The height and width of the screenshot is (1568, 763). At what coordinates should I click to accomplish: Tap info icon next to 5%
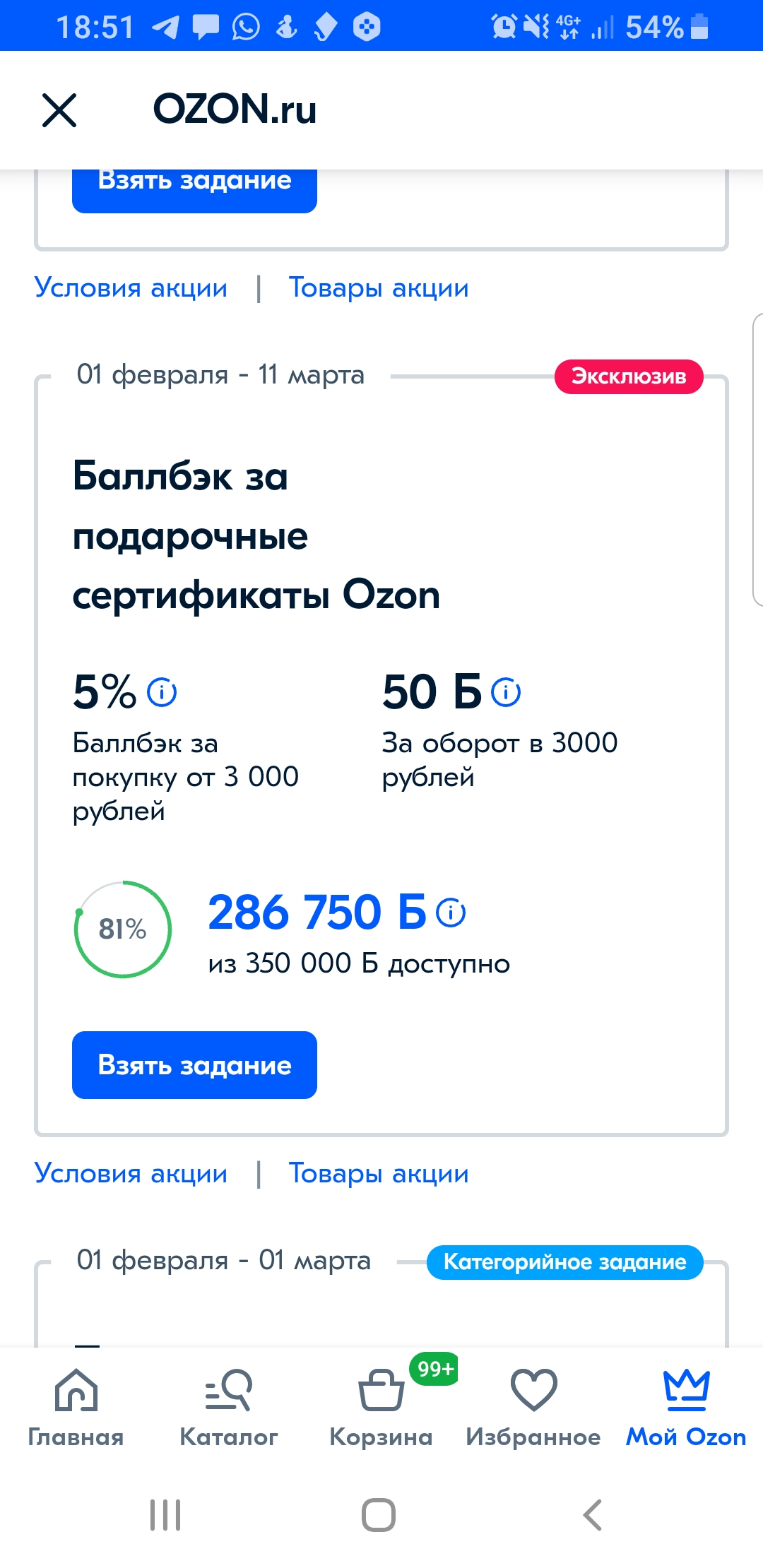tap(162, 692)
